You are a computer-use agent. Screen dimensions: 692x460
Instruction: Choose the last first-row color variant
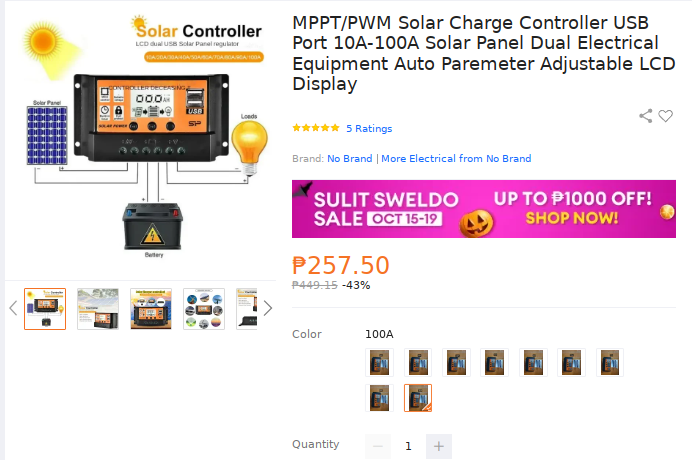[610, 362]
